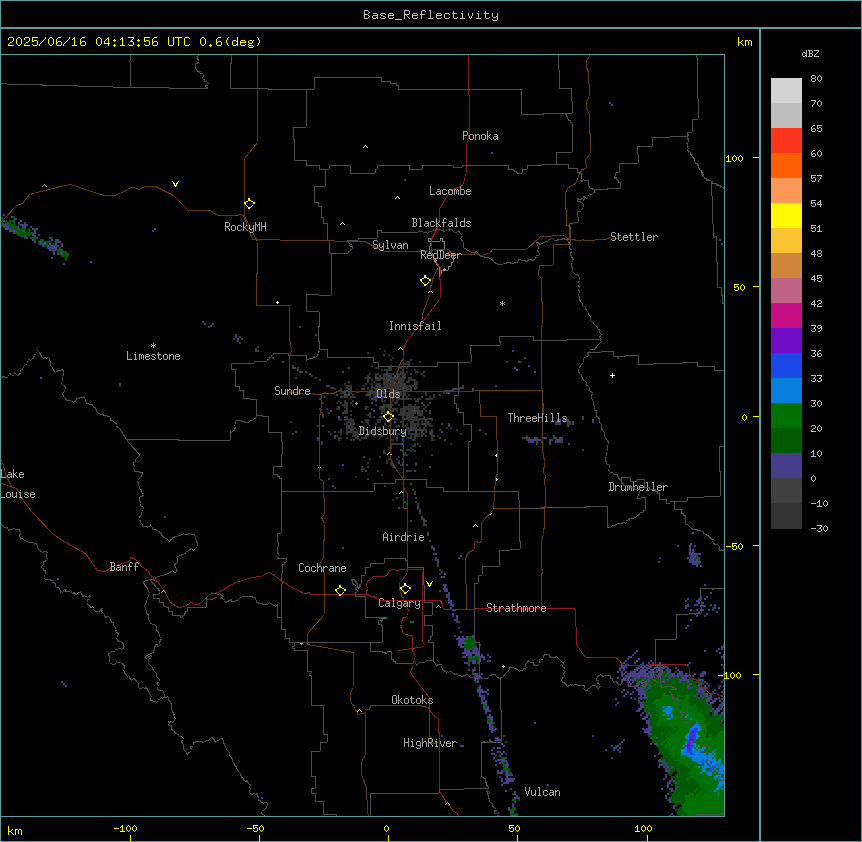Click the Airdrie city label
The width and height of the screenshot is (862, 842).
pos(404,537)
